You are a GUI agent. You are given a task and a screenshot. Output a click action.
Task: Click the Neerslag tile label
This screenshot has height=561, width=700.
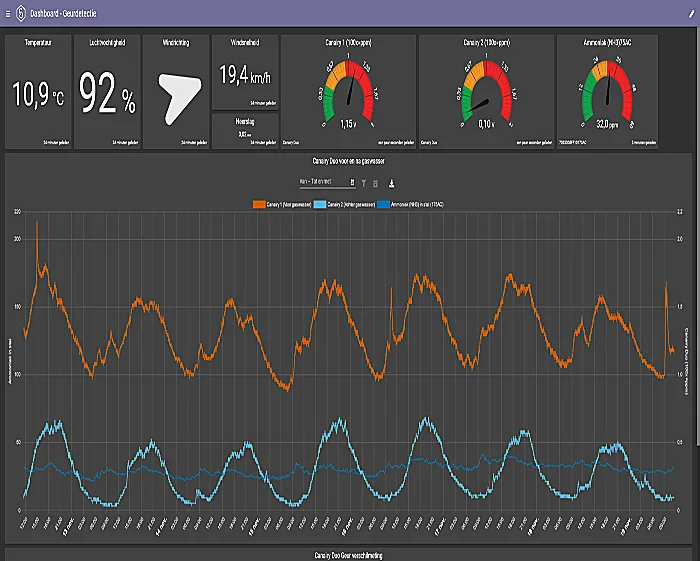click(x=245, y=121)
